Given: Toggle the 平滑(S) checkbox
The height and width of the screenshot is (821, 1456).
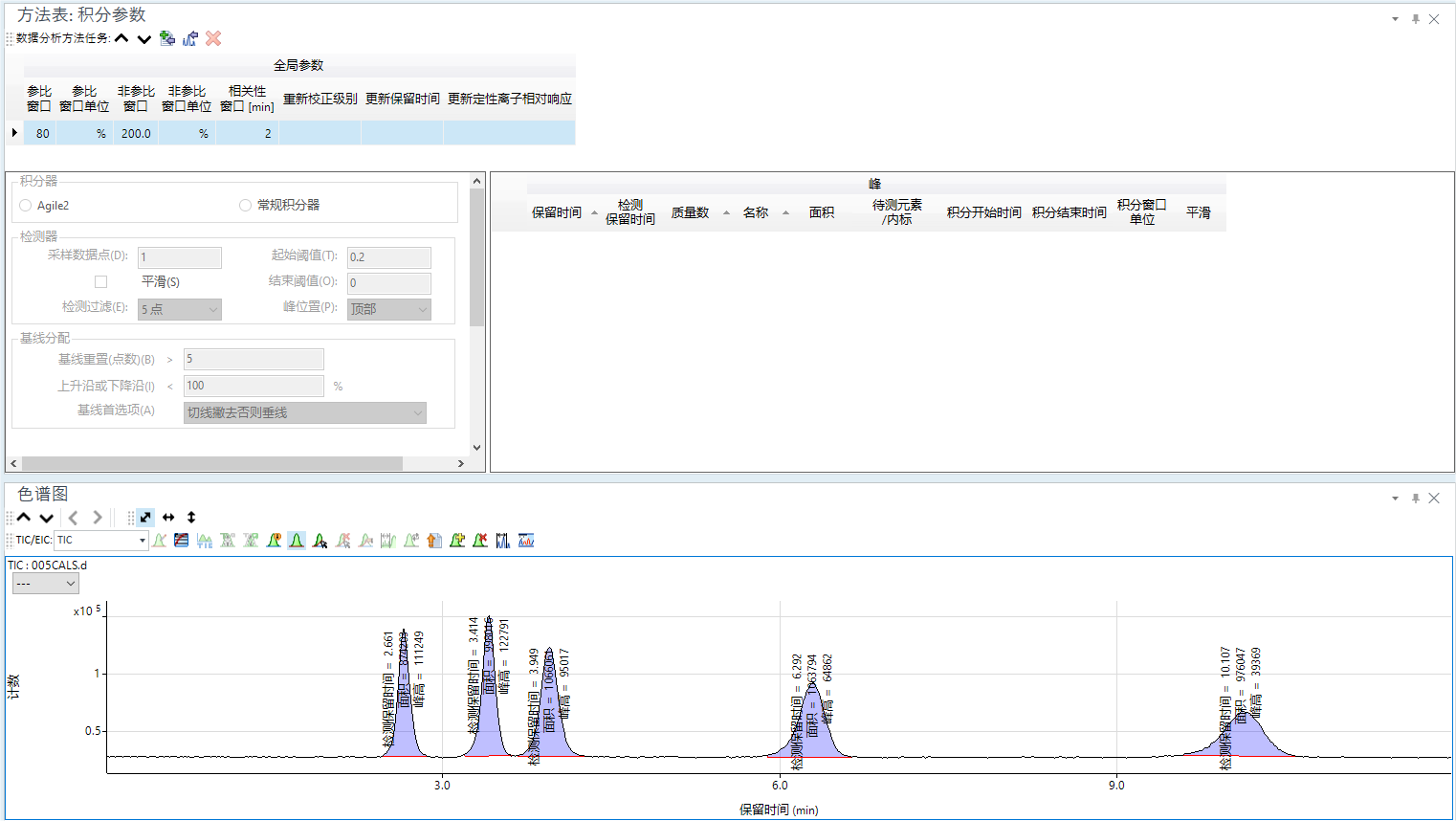Looking at the screenshot, I should coord(100,282).
